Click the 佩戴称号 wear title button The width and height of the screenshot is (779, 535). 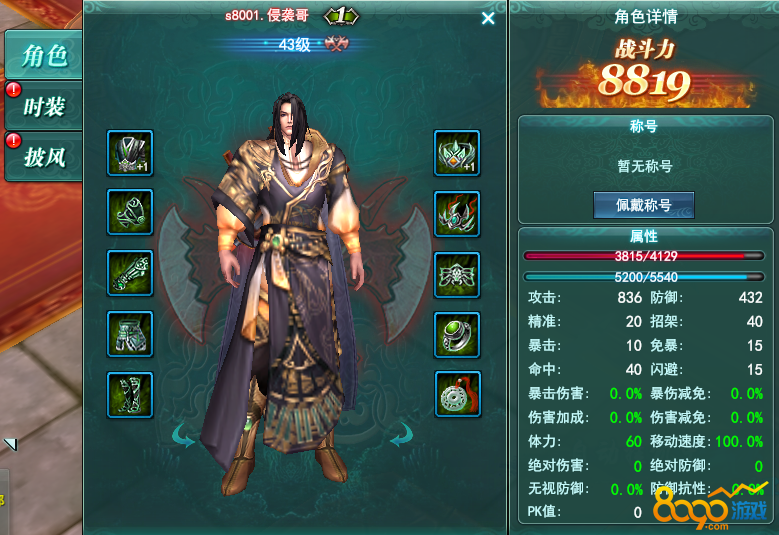click(x=644, y=205)
